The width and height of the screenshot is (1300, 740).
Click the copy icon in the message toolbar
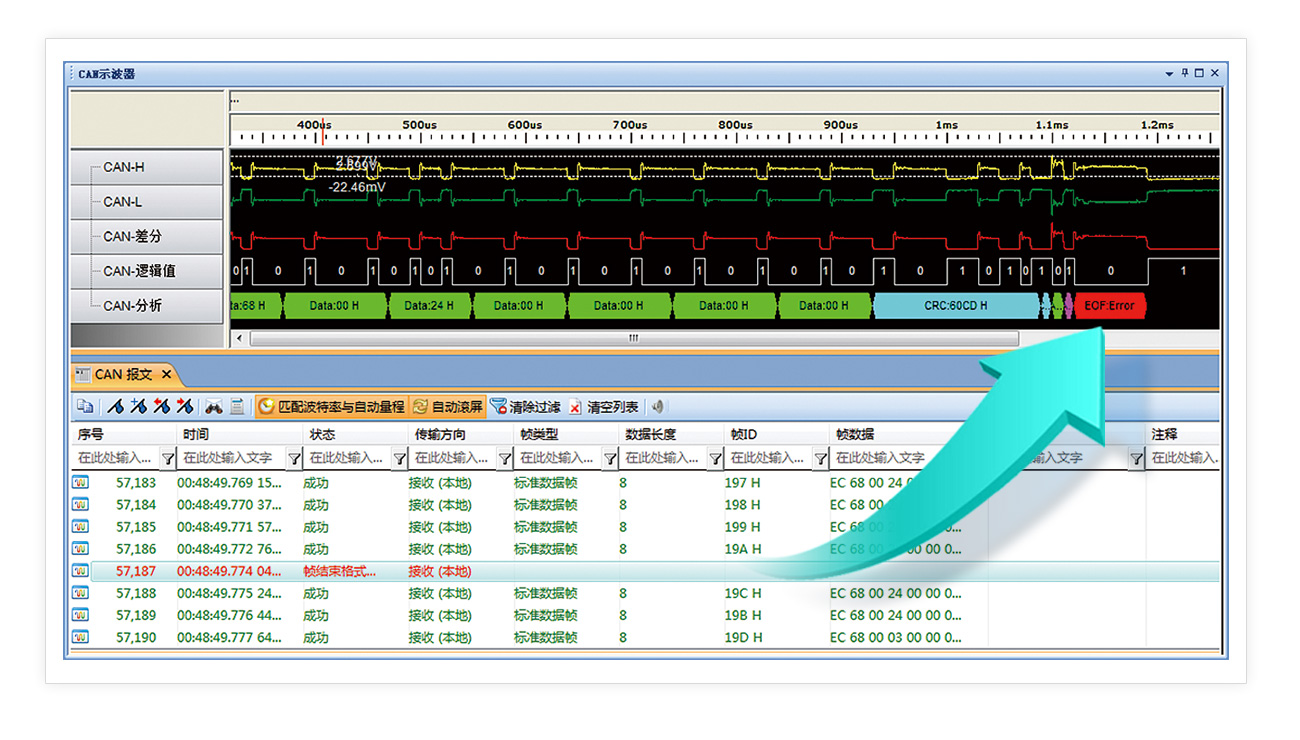(x=85, y=407)
